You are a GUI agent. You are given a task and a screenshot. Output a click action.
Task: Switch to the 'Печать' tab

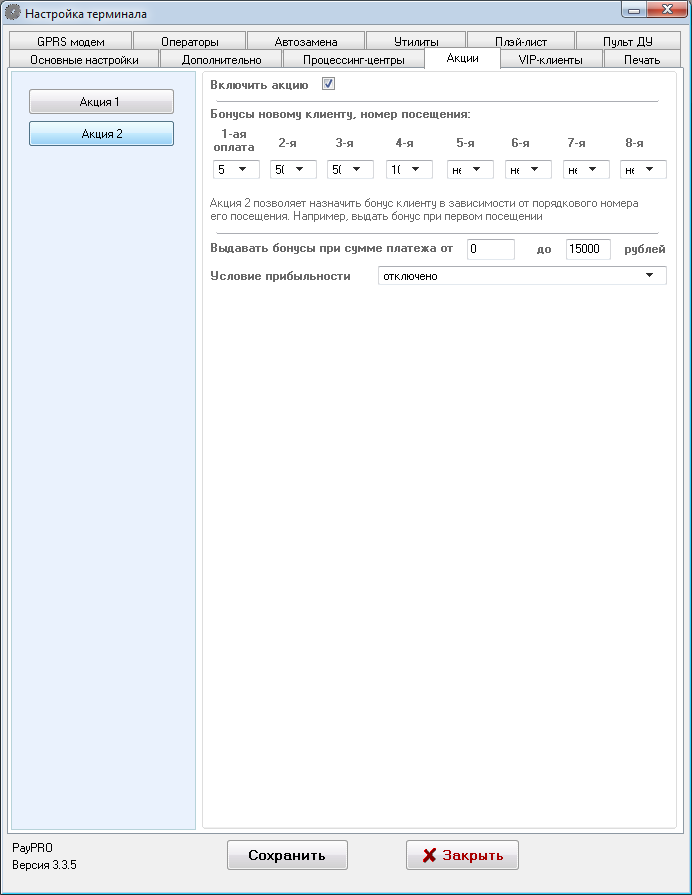coord(641,60)
